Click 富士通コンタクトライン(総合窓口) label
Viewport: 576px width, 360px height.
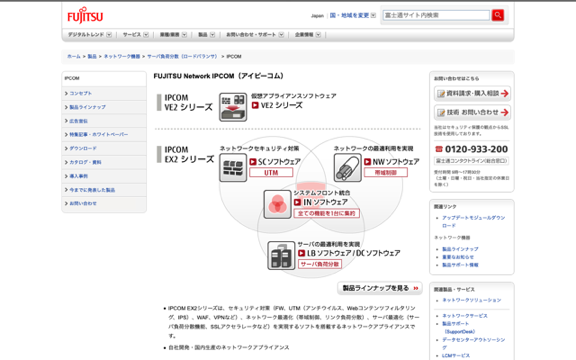(472, 161)
